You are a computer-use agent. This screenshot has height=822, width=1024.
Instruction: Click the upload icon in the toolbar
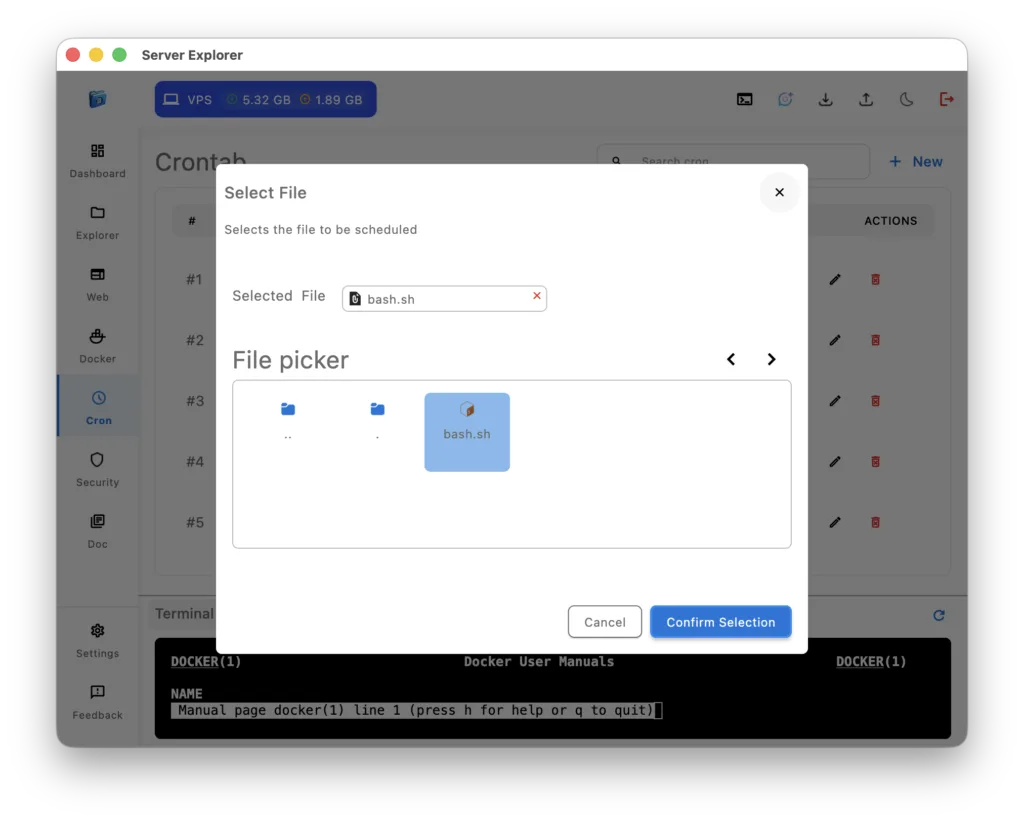[x=866, y=99]
